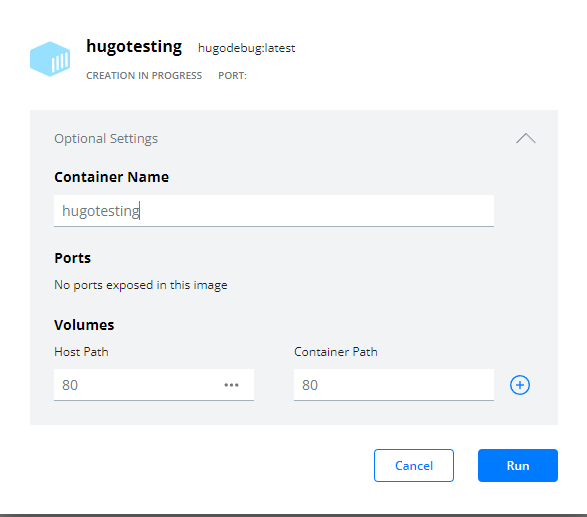The image size is (587, 517).
Task: Run the hugotesting container
Action: [518, 465]
